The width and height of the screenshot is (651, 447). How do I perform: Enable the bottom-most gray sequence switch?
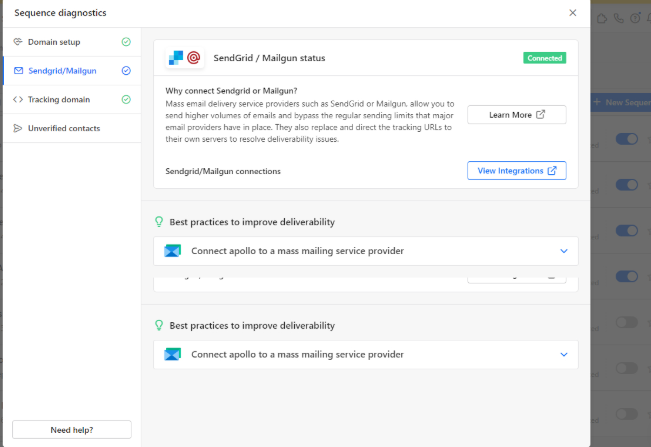[x=626, y=413]
